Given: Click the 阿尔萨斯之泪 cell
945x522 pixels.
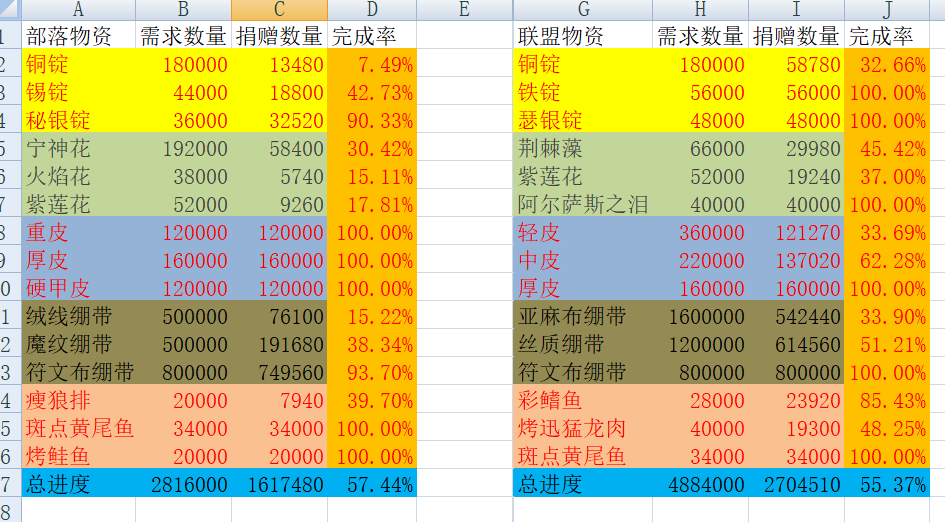Looking at the screenshot, I should (583, 205).
